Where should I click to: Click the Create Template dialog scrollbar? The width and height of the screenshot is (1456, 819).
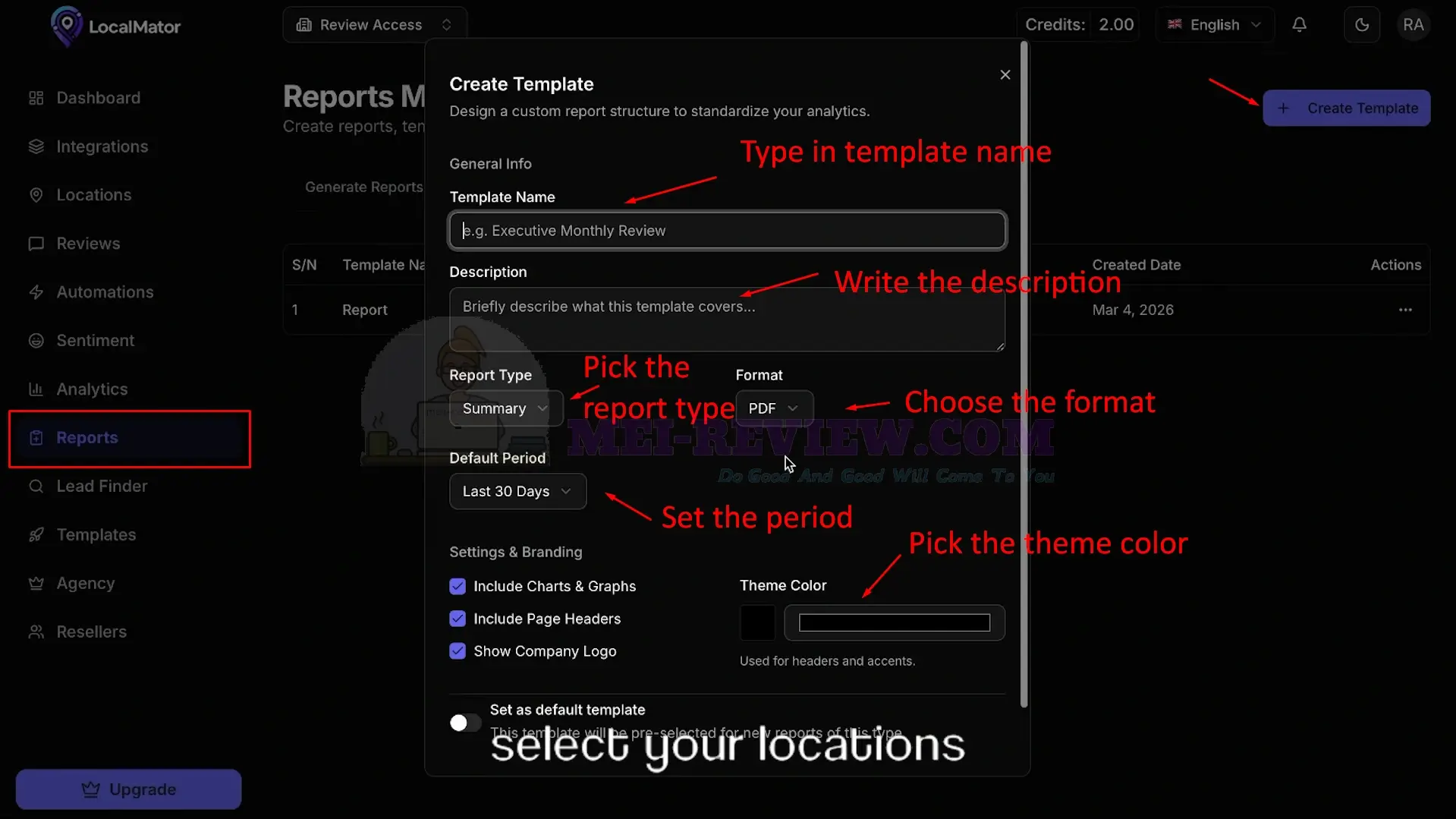tap(1024, 375)
